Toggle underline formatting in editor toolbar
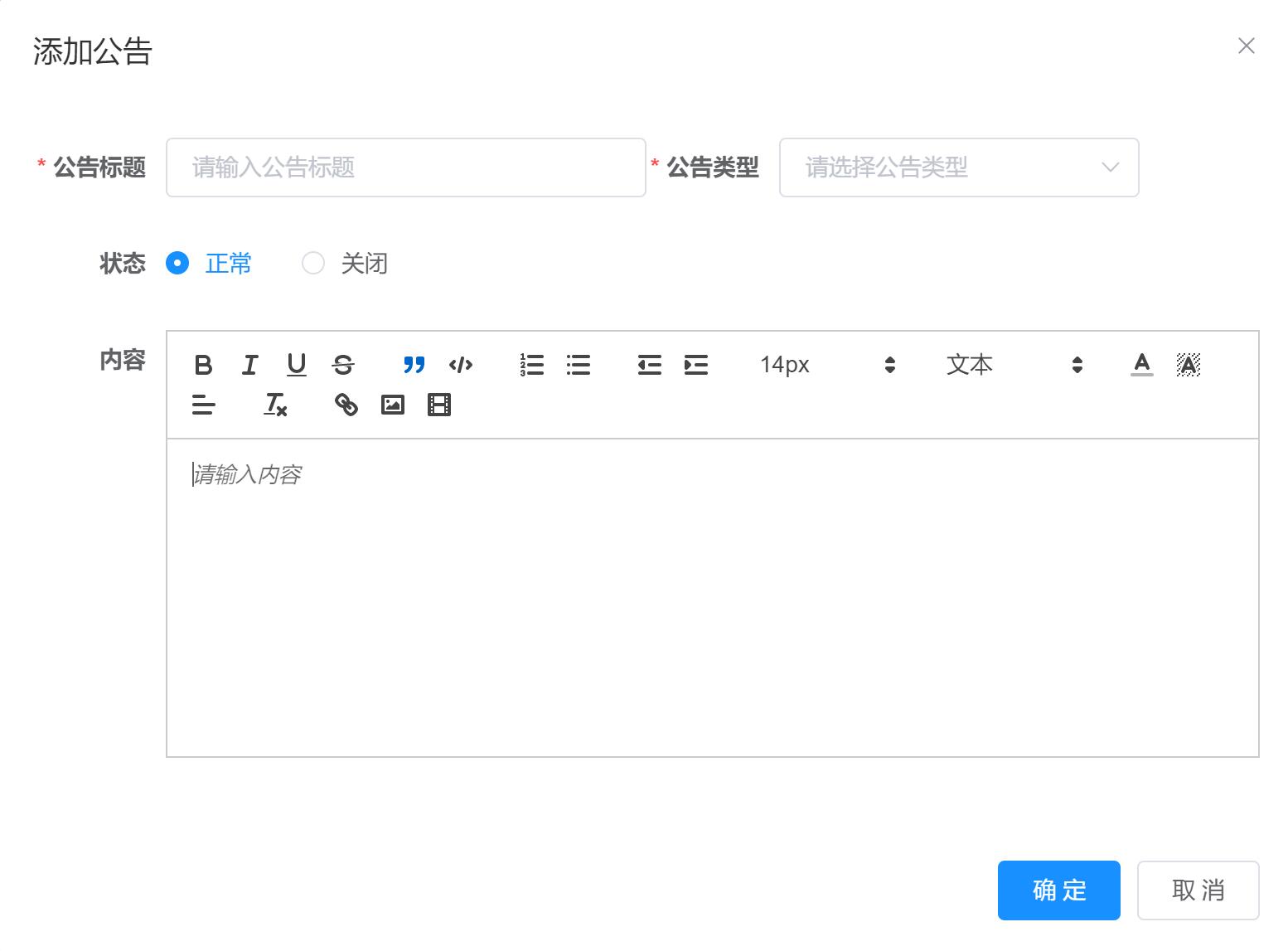Screen dimensions: 1288x951 click(296, 365)
